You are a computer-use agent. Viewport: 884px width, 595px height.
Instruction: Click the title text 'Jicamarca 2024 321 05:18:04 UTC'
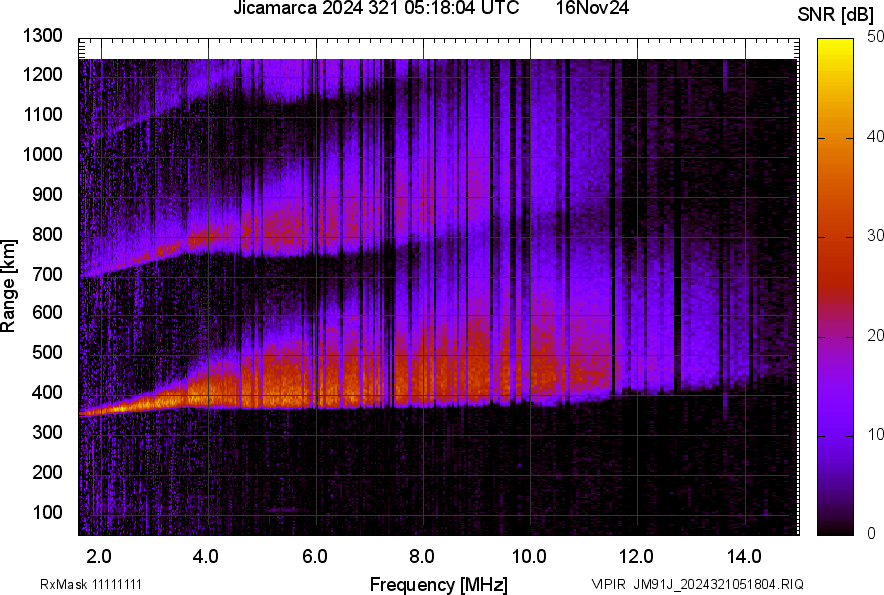coord(376,8)
